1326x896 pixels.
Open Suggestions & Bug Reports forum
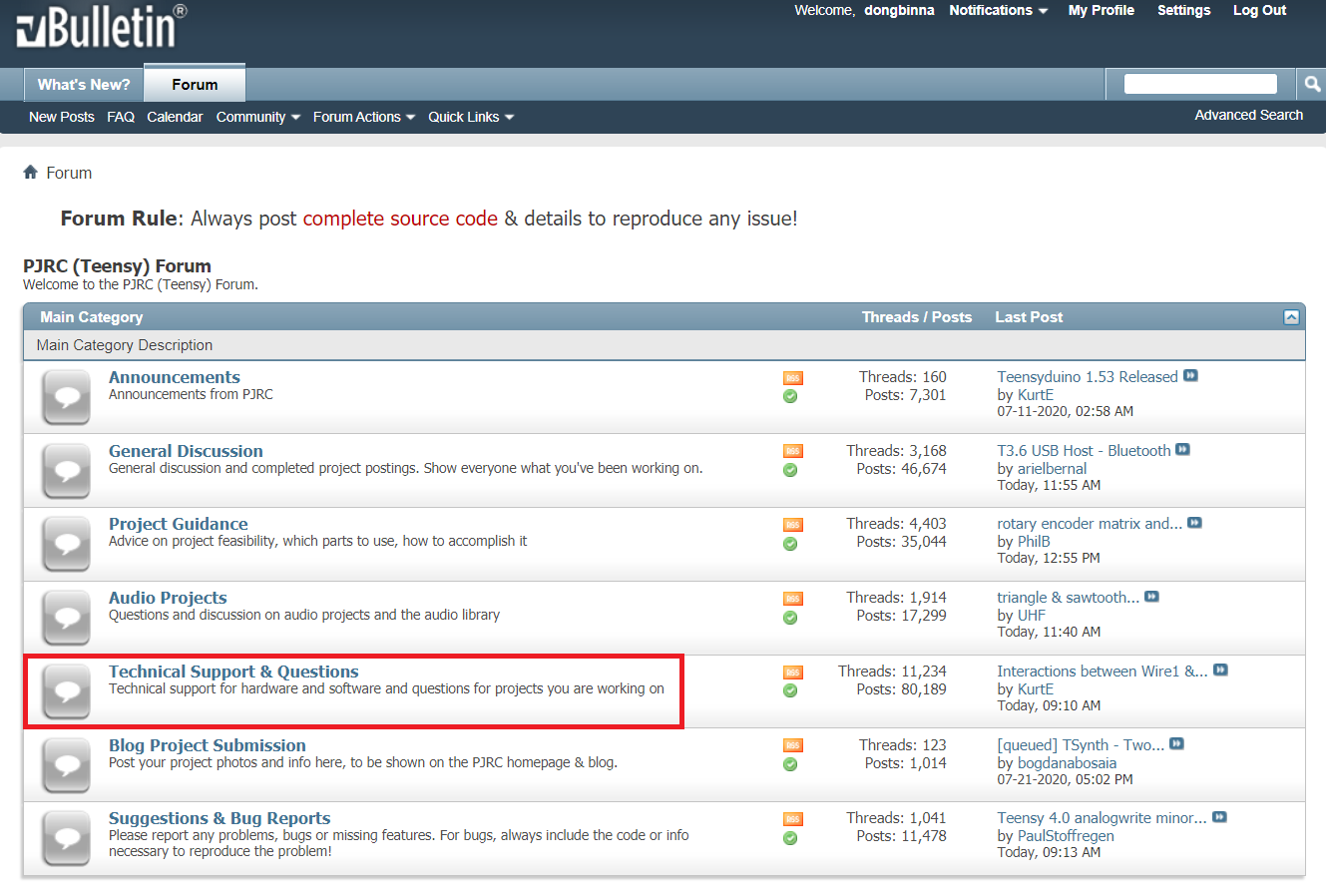point(220,818)
